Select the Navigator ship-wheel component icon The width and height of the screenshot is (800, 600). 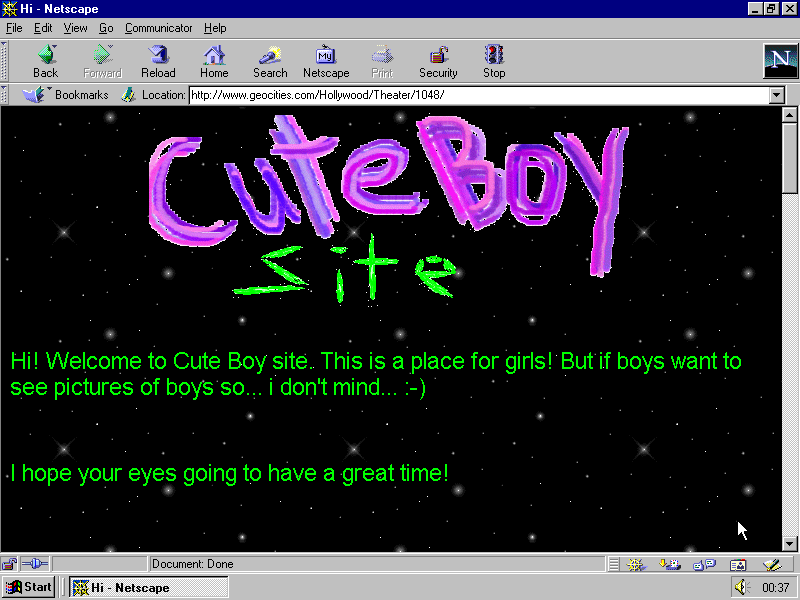[x=636, y=564]
